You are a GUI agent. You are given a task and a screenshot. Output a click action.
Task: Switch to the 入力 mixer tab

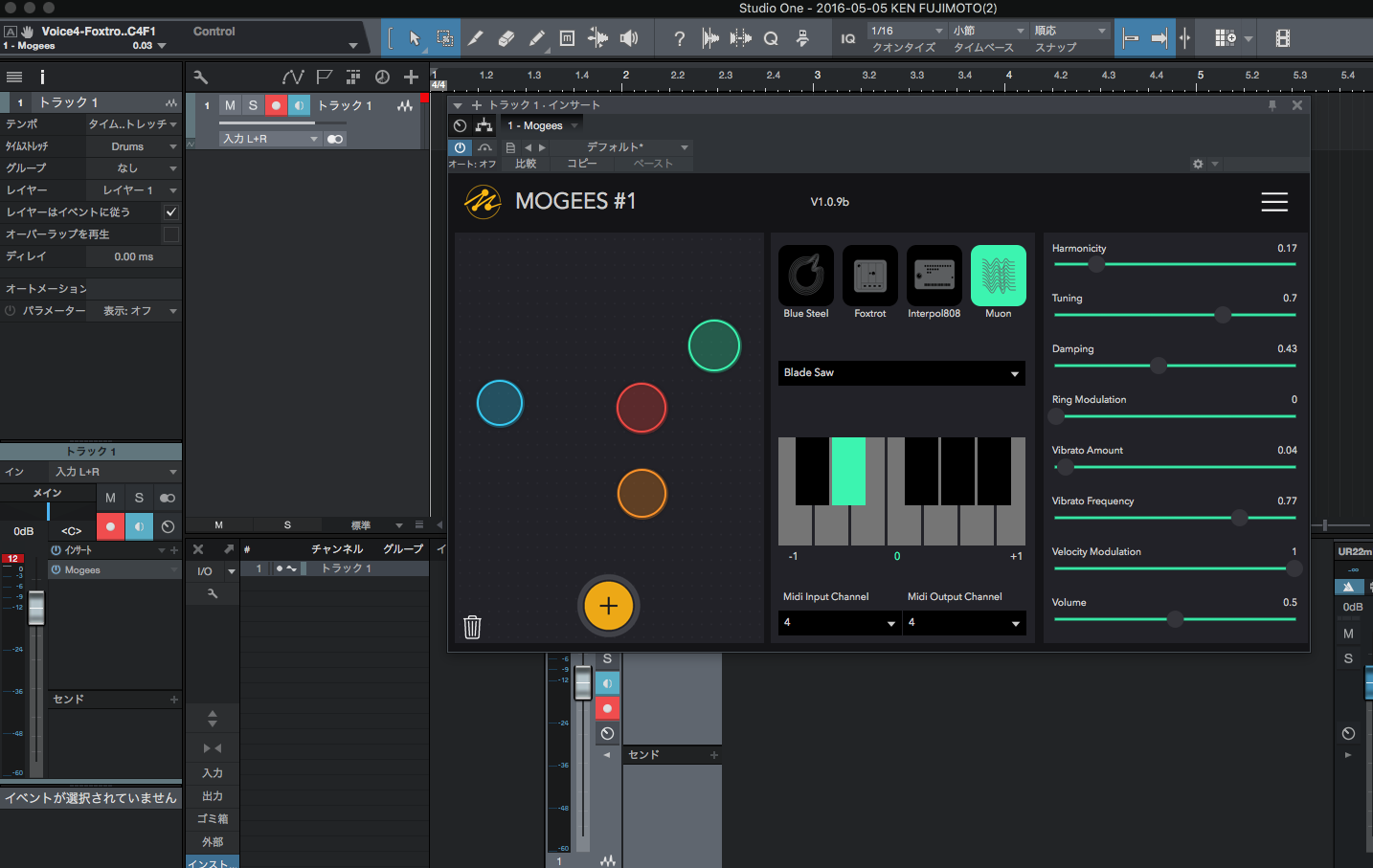[x=213, y=773]
